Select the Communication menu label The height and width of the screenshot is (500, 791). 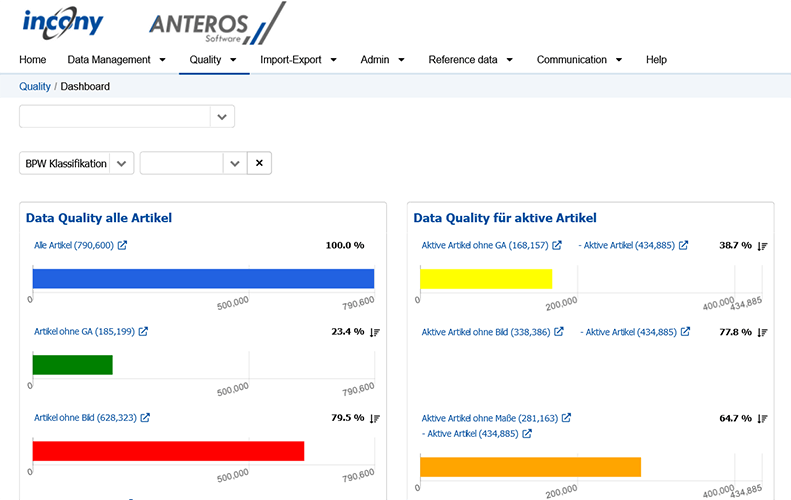(x=572, y=60)
